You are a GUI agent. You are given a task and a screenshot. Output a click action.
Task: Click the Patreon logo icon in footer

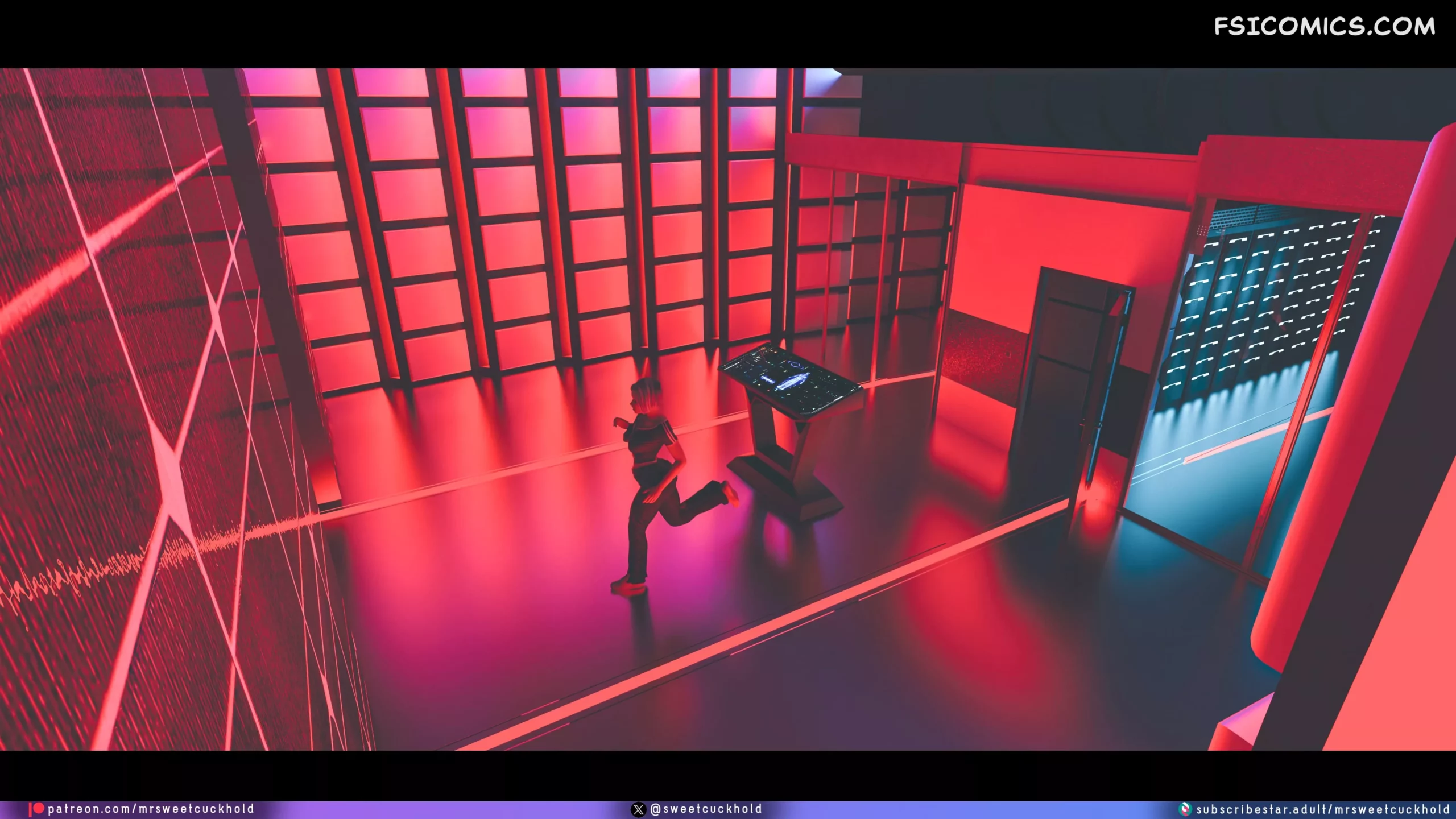[37, 809]
